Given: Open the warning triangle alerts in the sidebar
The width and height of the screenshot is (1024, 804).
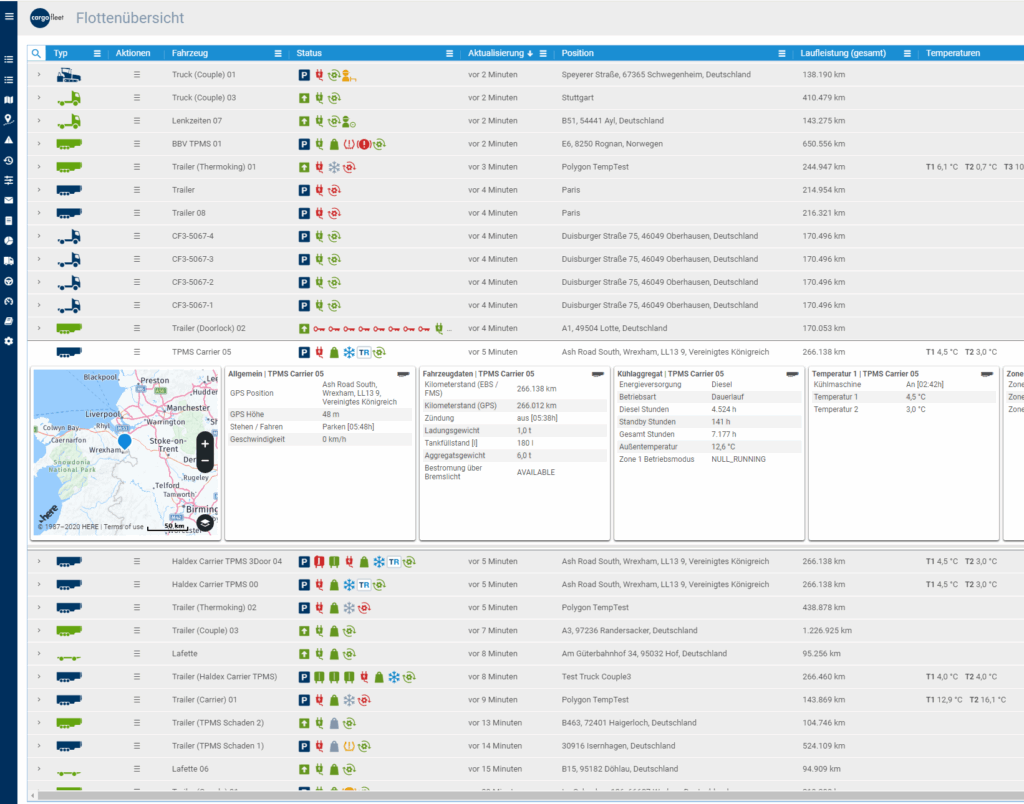Looking at the screenshot, I should pyautogui.click(x=9, y=140).
